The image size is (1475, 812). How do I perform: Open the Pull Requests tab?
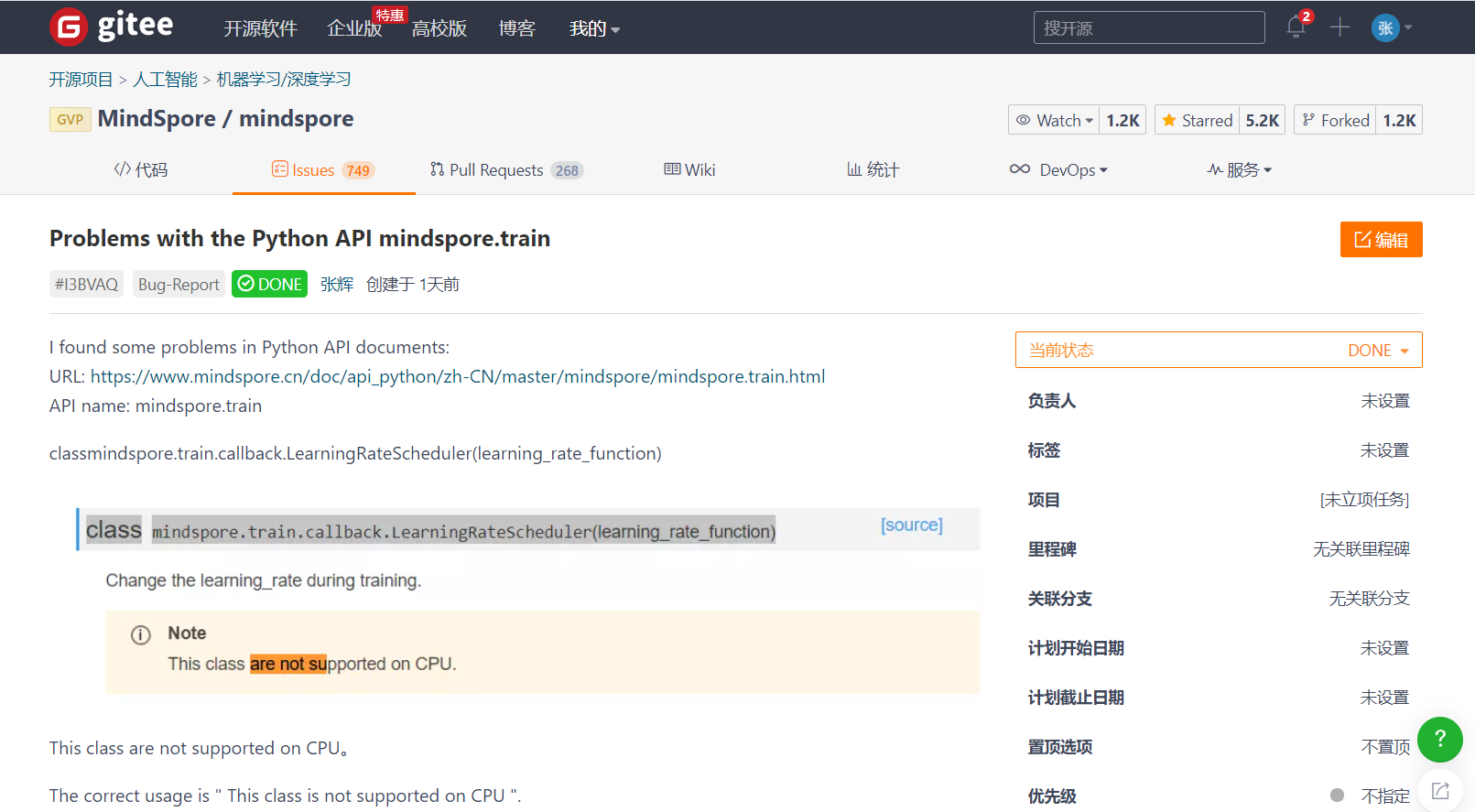pos(506,169)
